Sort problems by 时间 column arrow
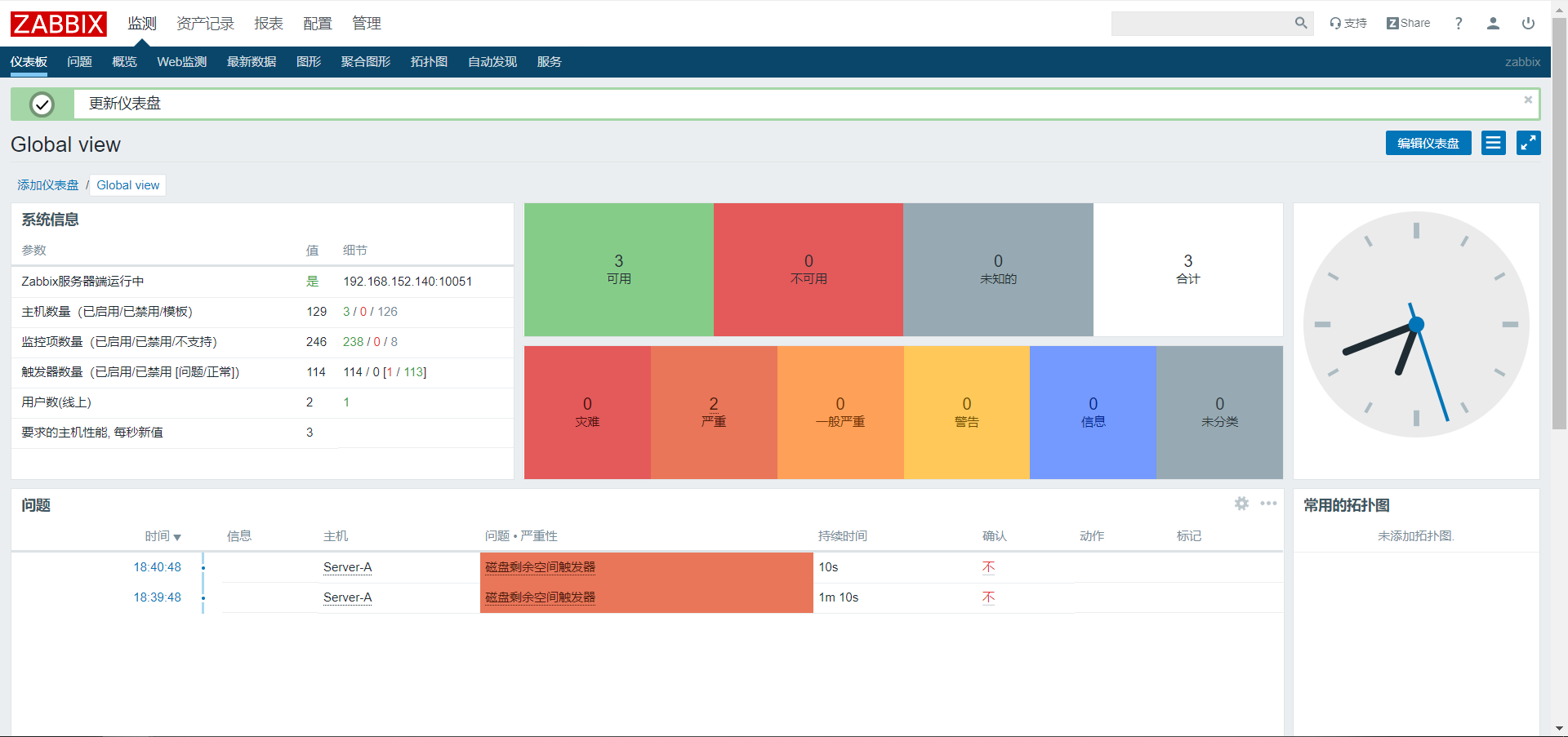This screenshot has height=737, width=1568. 177,537
